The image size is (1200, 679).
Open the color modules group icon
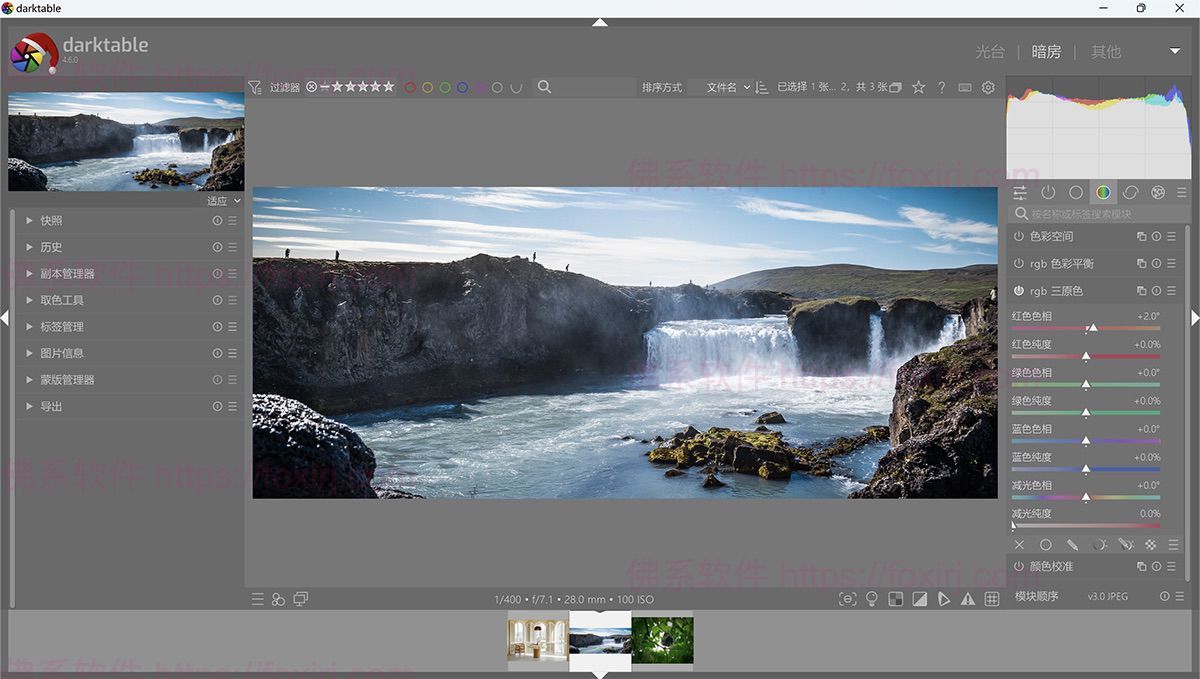tap(1103, 192)
